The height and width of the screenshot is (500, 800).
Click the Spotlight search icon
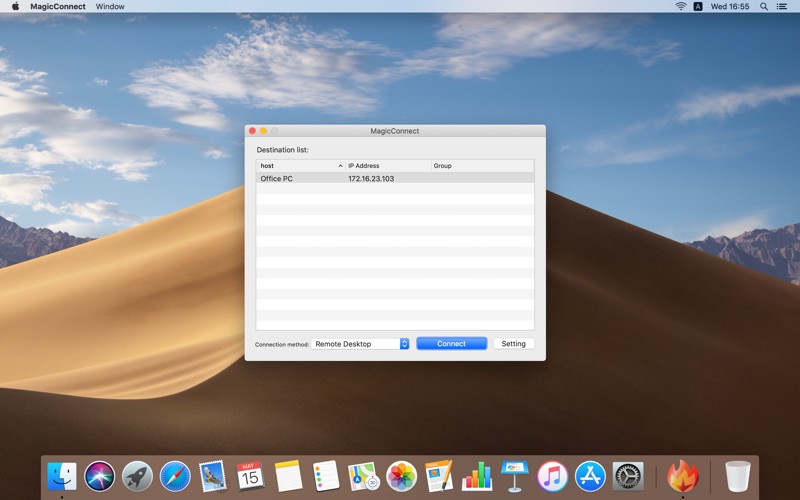coord(764,7)
